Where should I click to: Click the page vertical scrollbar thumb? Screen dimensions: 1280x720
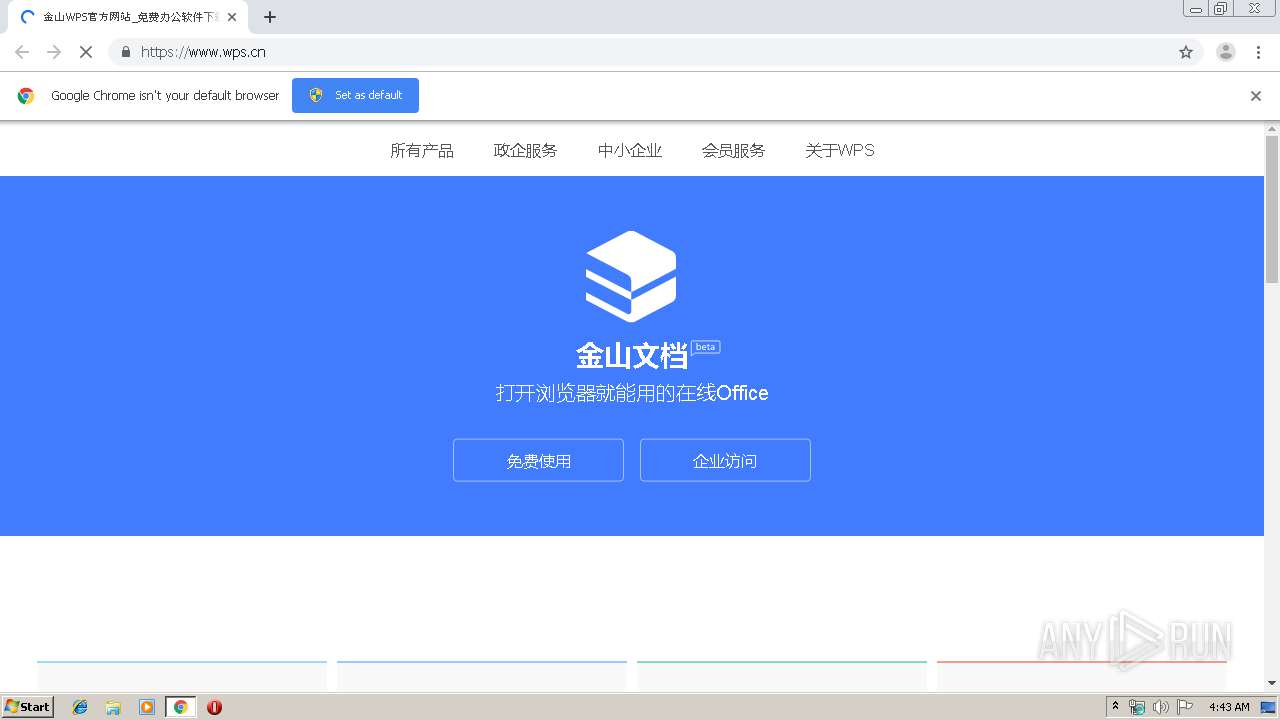click(x=1272, y=208)
